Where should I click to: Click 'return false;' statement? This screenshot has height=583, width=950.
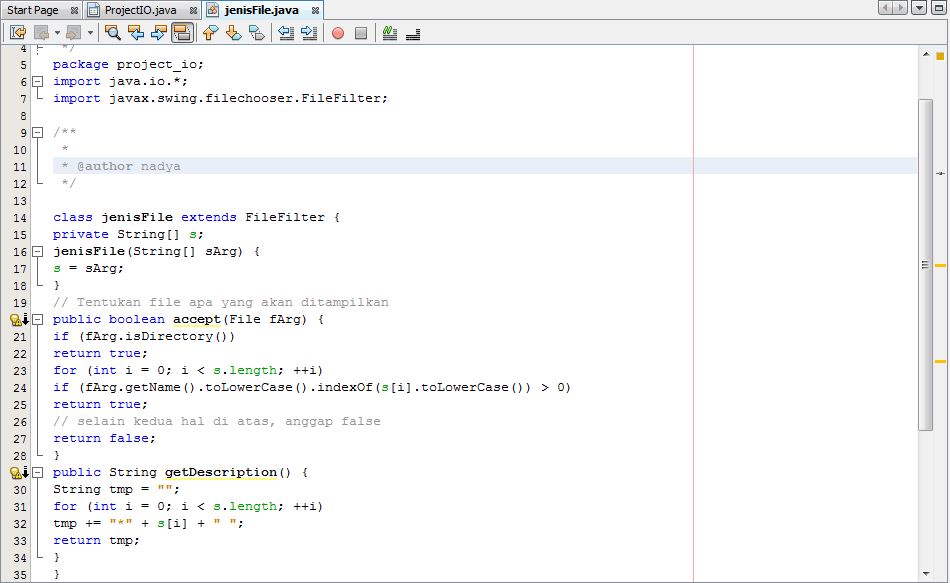[104, 438]
